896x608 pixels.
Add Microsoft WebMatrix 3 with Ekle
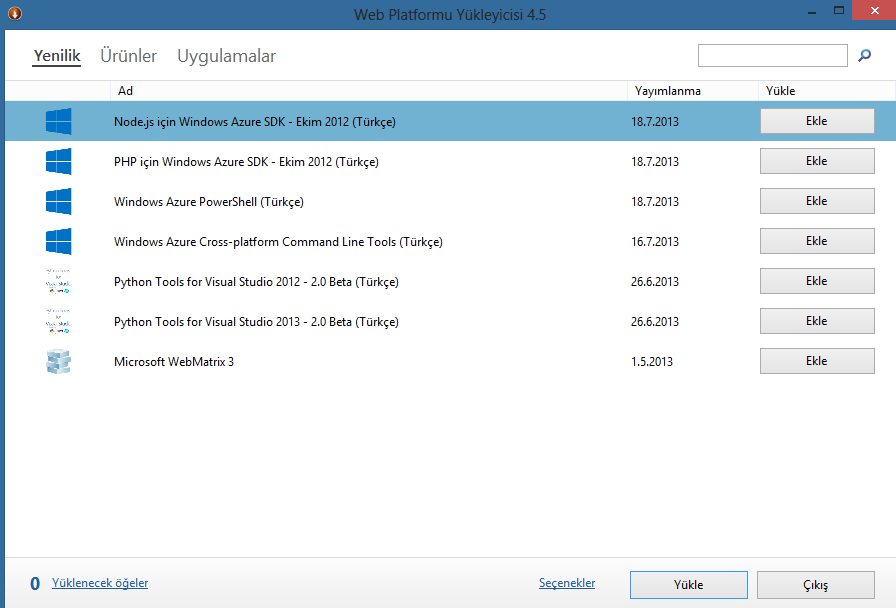817,361
